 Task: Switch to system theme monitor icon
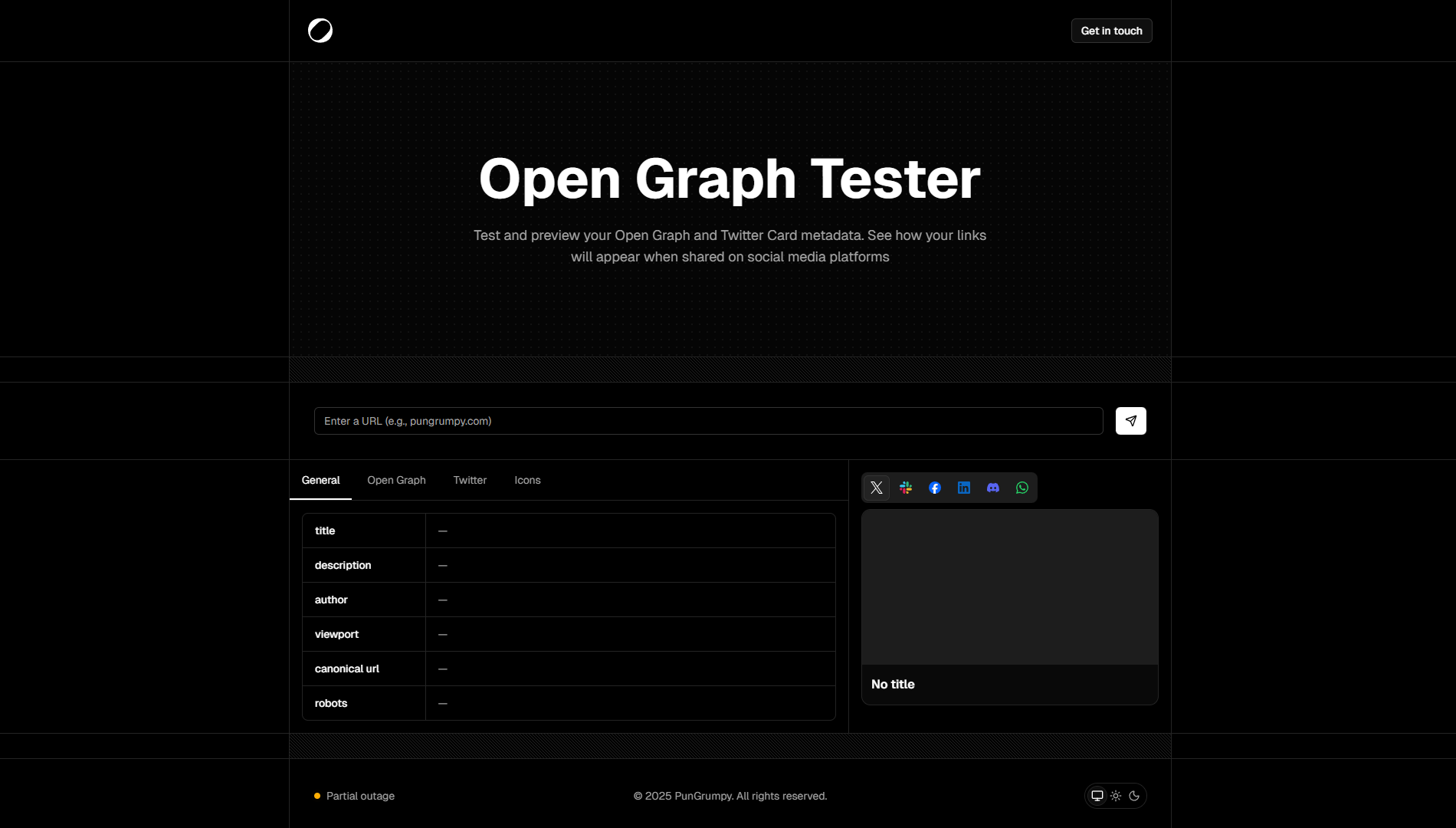coord(1097,796)
